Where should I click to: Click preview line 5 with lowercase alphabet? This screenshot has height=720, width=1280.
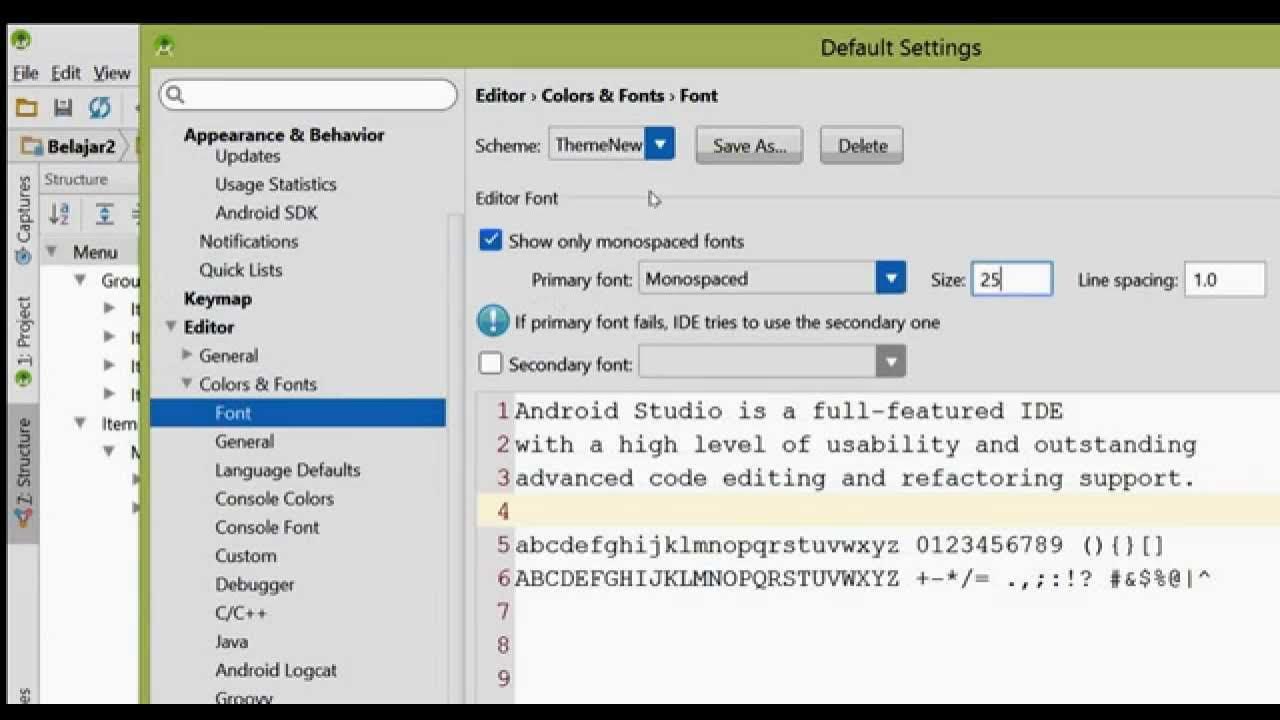[x=839, y=545]
